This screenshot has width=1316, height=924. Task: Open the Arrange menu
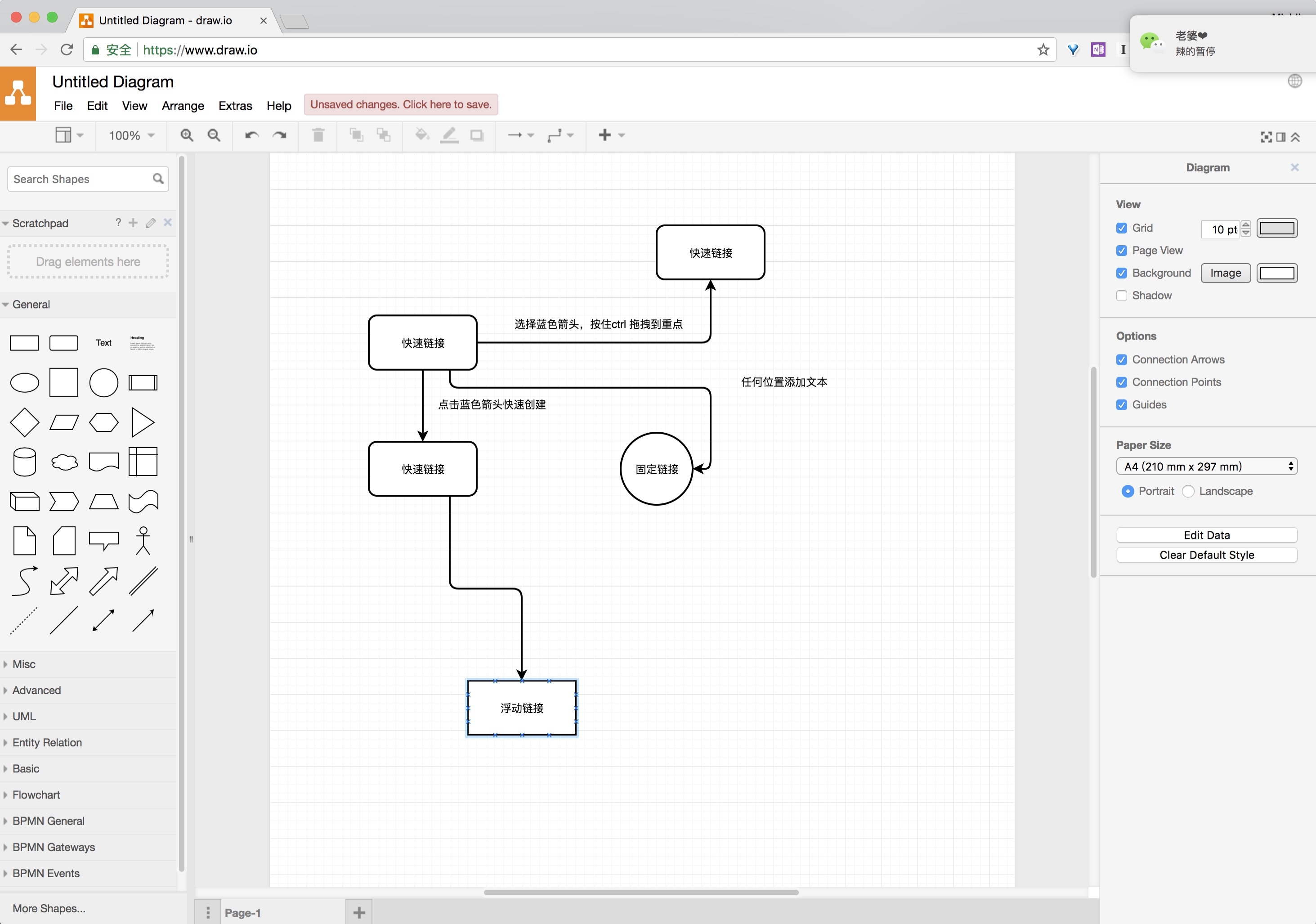(183, 105)
